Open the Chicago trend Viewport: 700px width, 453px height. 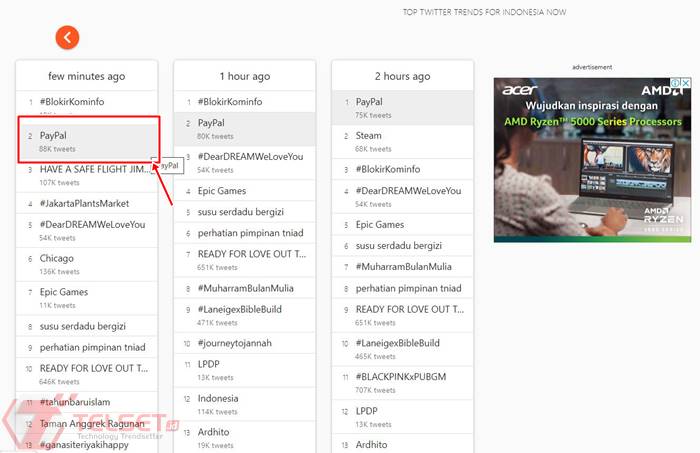pyautogui.click(x=87, y=264)
